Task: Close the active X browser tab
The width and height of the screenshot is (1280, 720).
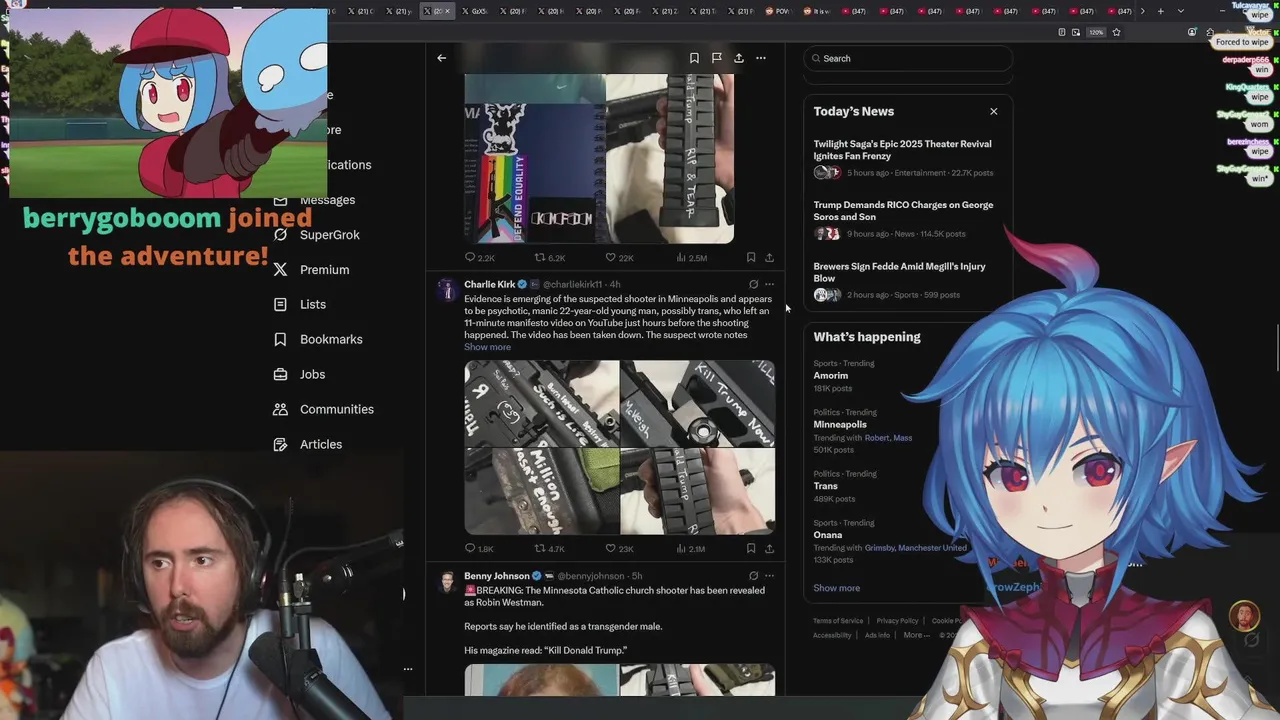Action: coord(447,11)
